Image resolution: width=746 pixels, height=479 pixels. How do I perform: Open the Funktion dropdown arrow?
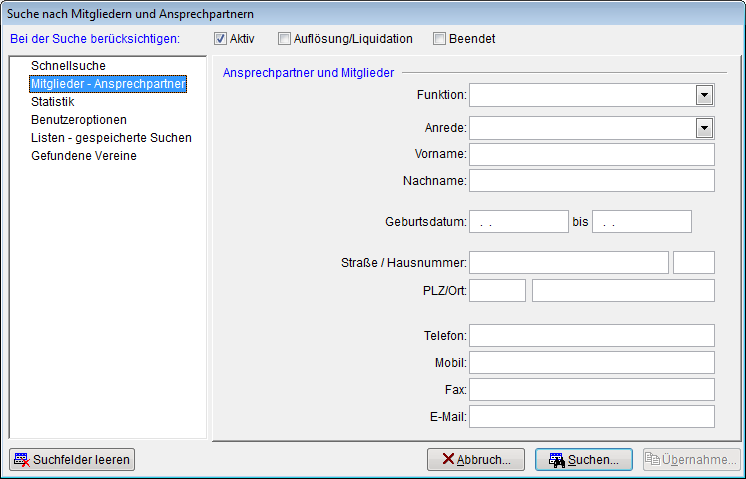tap(704, 95)
